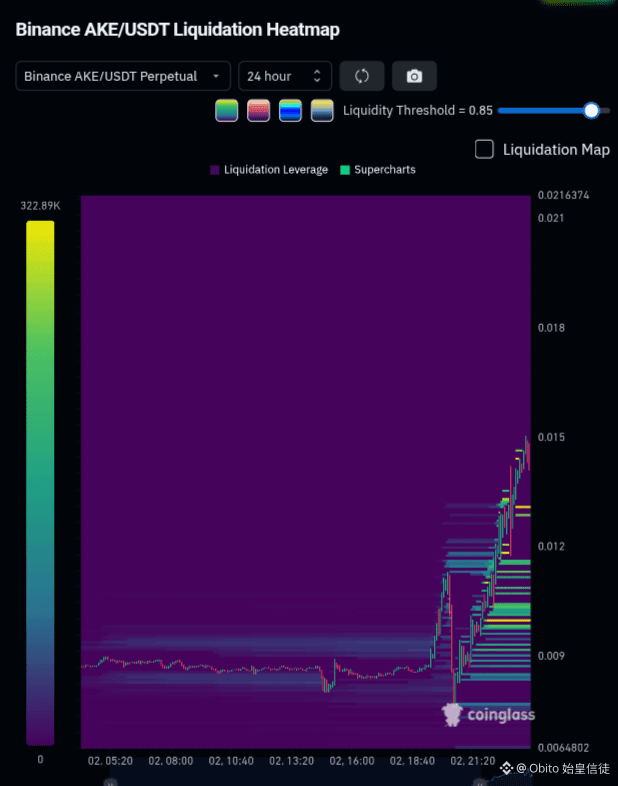618x786 pixels.
Task: Enable the Liquidation Map checkbox
Action: coord(484,149)
